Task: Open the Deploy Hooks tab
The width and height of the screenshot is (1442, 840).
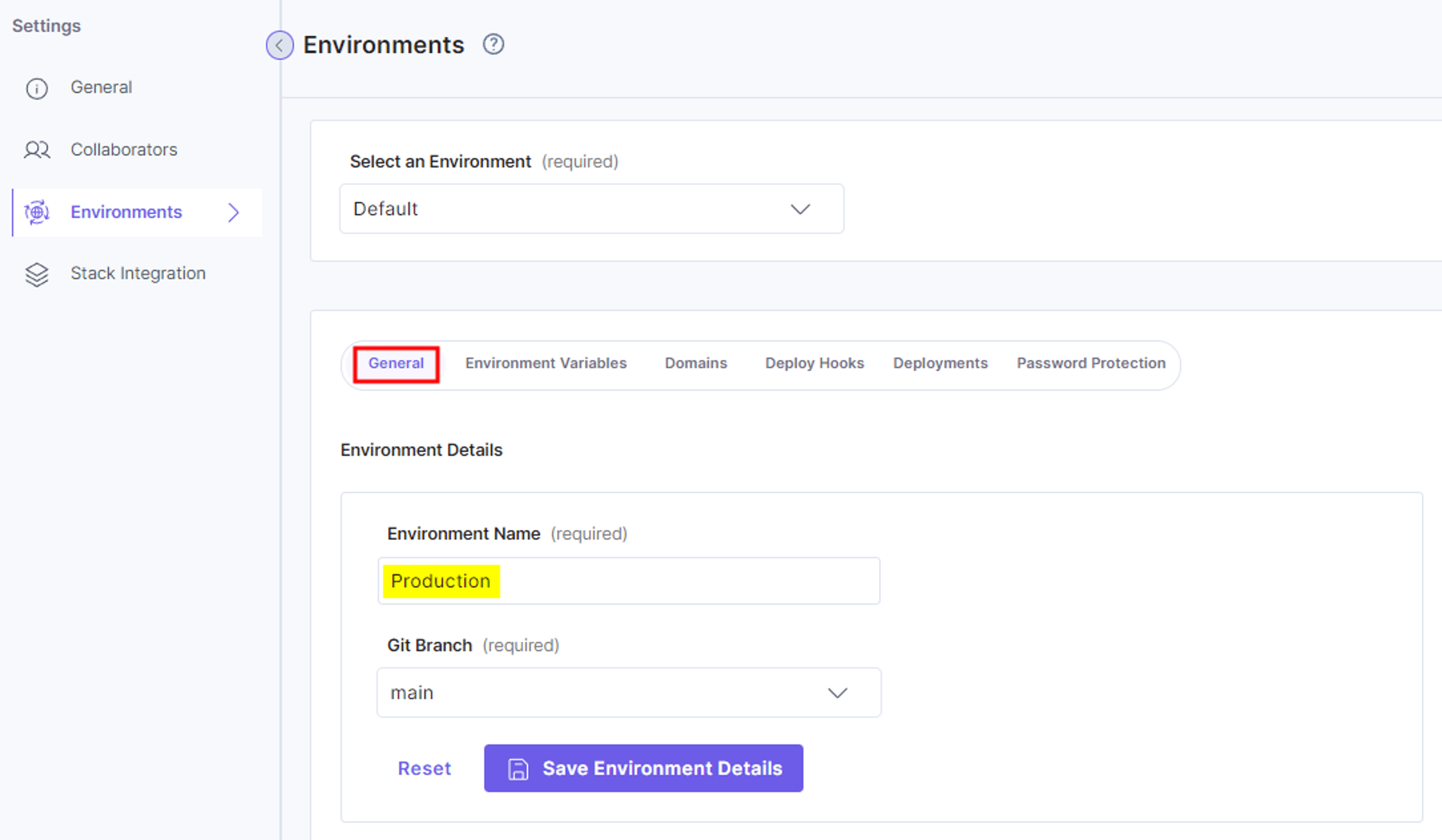Action: pos(814,363)
